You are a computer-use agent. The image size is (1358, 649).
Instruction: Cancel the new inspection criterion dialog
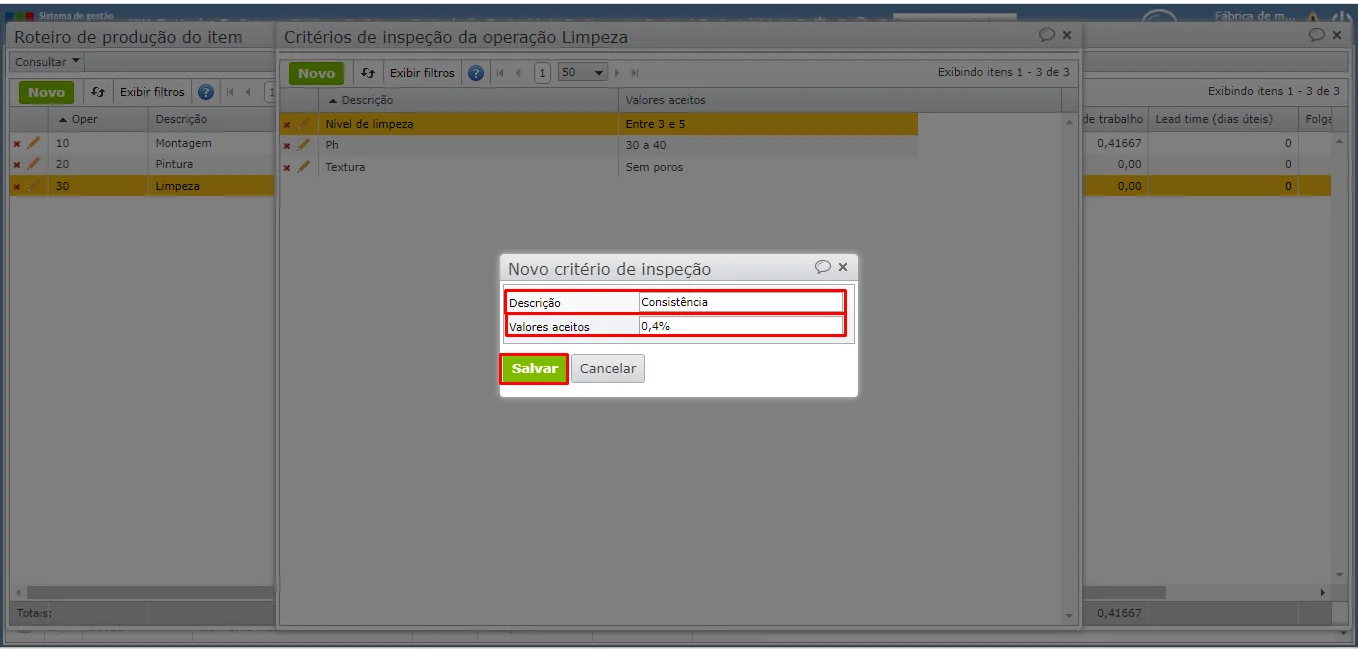[608, 369]
